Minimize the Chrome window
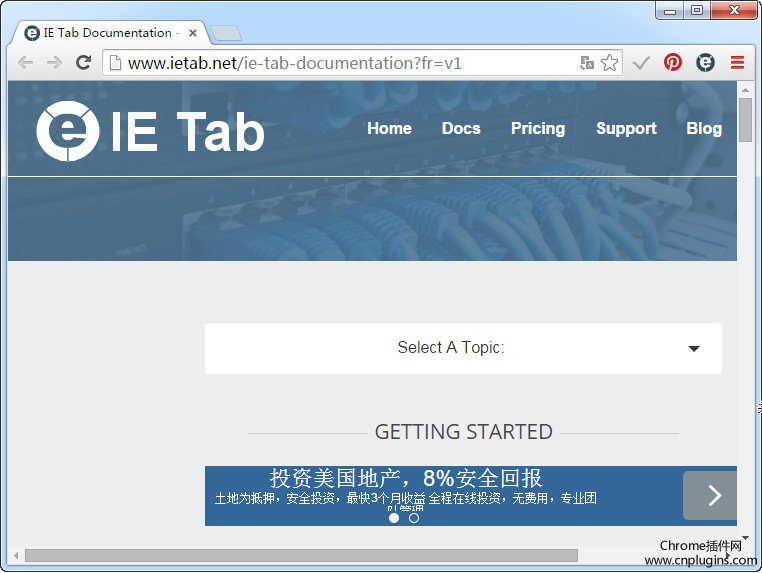762x573 pixels. (x=670, y=10)
